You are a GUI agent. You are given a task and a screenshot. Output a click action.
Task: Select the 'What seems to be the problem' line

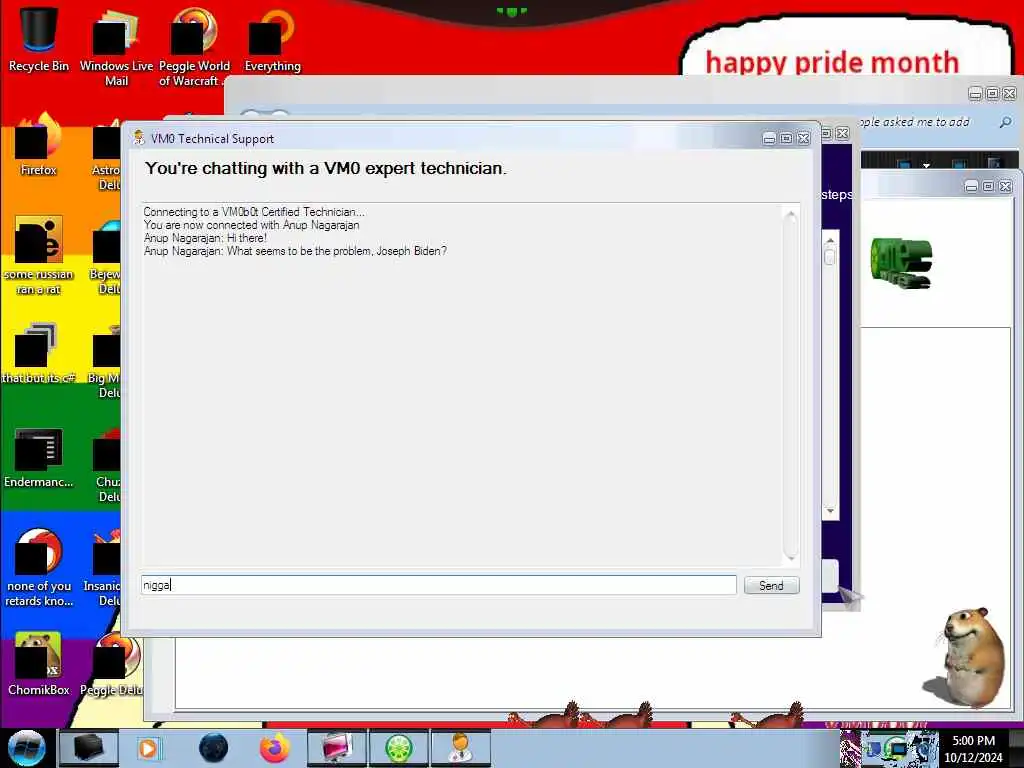click(295, 251)
